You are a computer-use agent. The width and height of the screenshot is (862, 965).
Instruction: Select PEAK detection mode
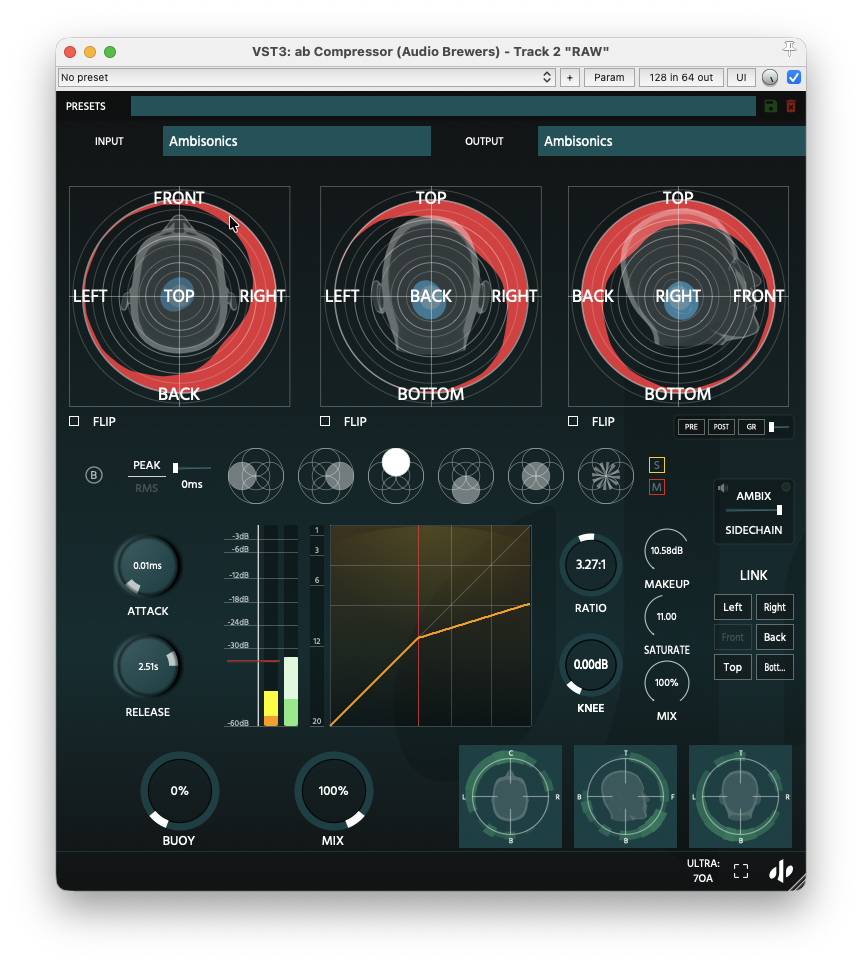tap(146, 465)
